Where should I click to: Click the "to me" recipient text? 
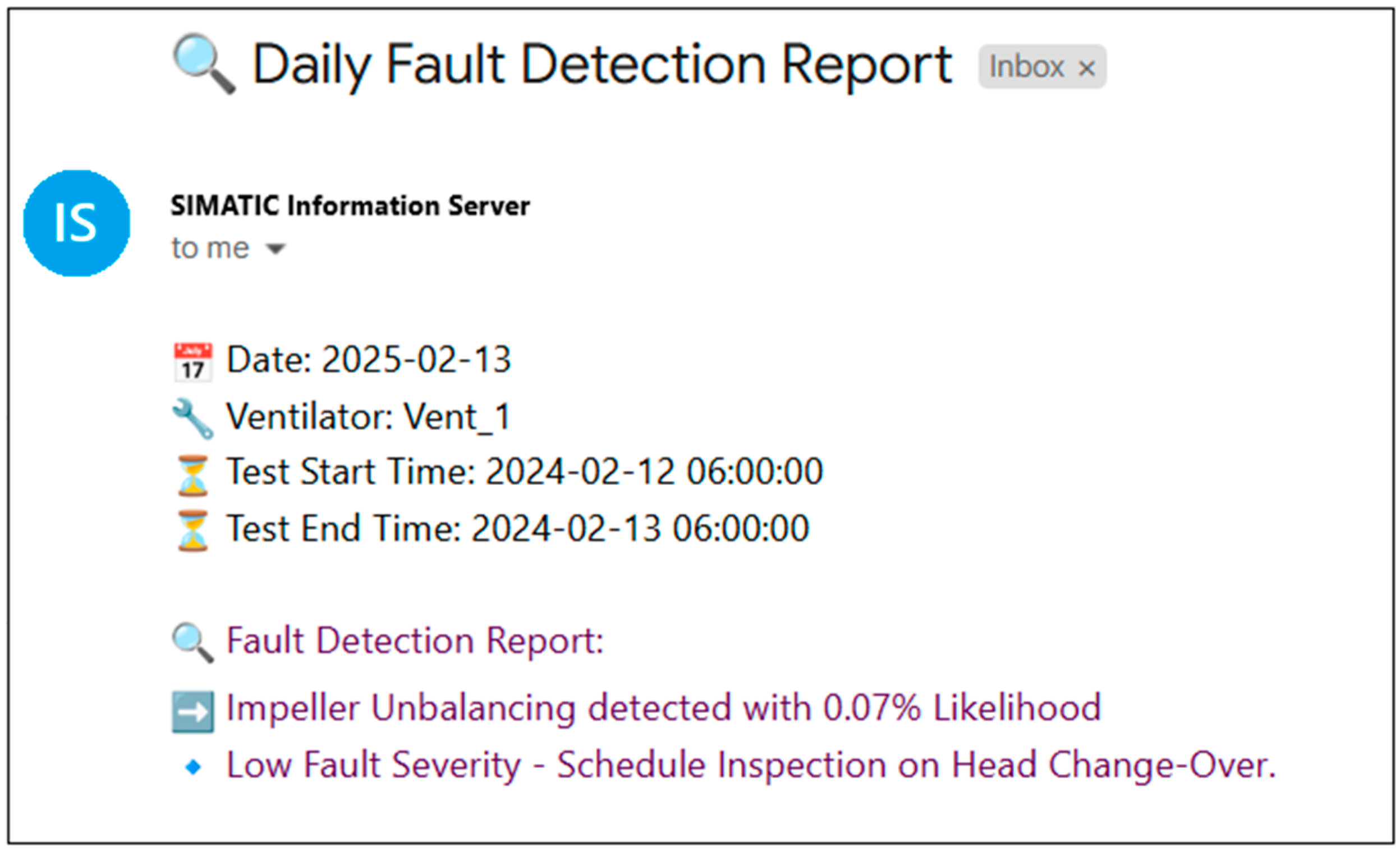coord(210,248)
